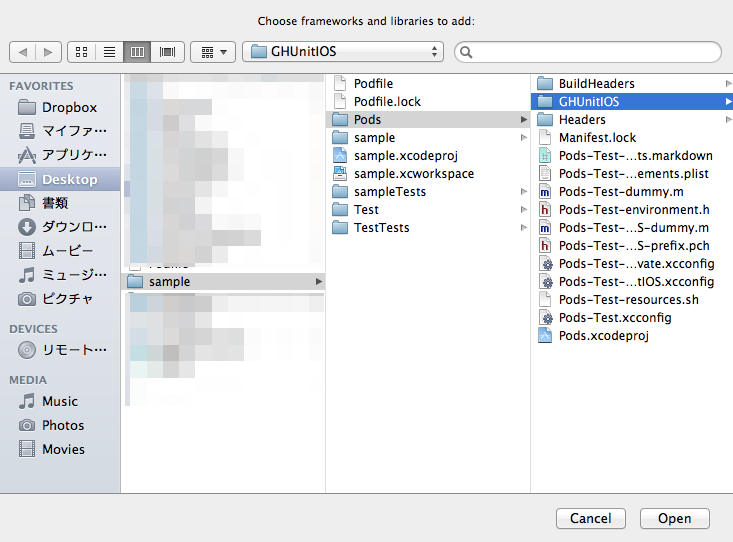
Task: Go back with the left arrow button
Action: 22,52
